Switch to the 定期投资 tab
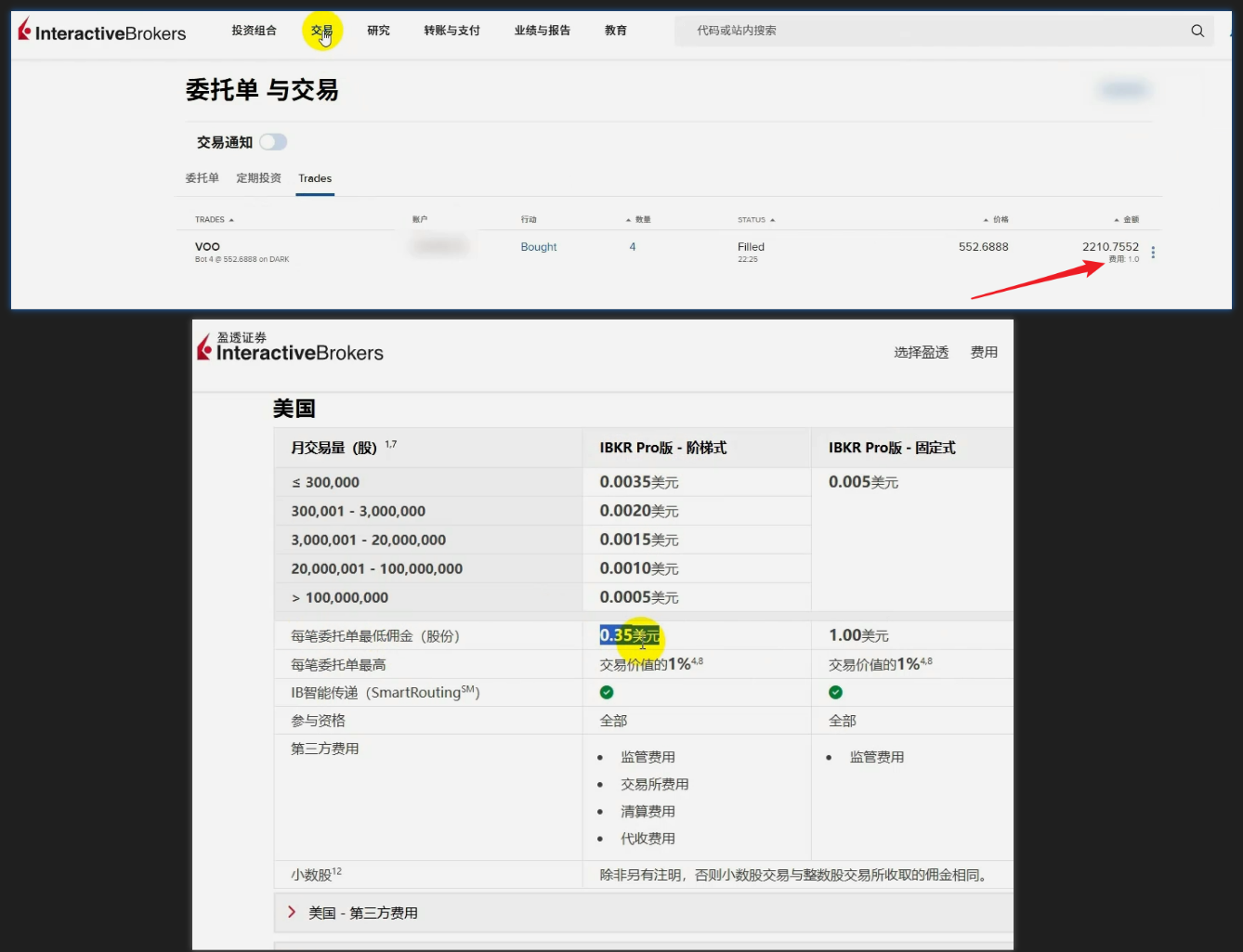The height and width of the screenshot is (952, 1243). pyautogui.click(x=258, y=178)
